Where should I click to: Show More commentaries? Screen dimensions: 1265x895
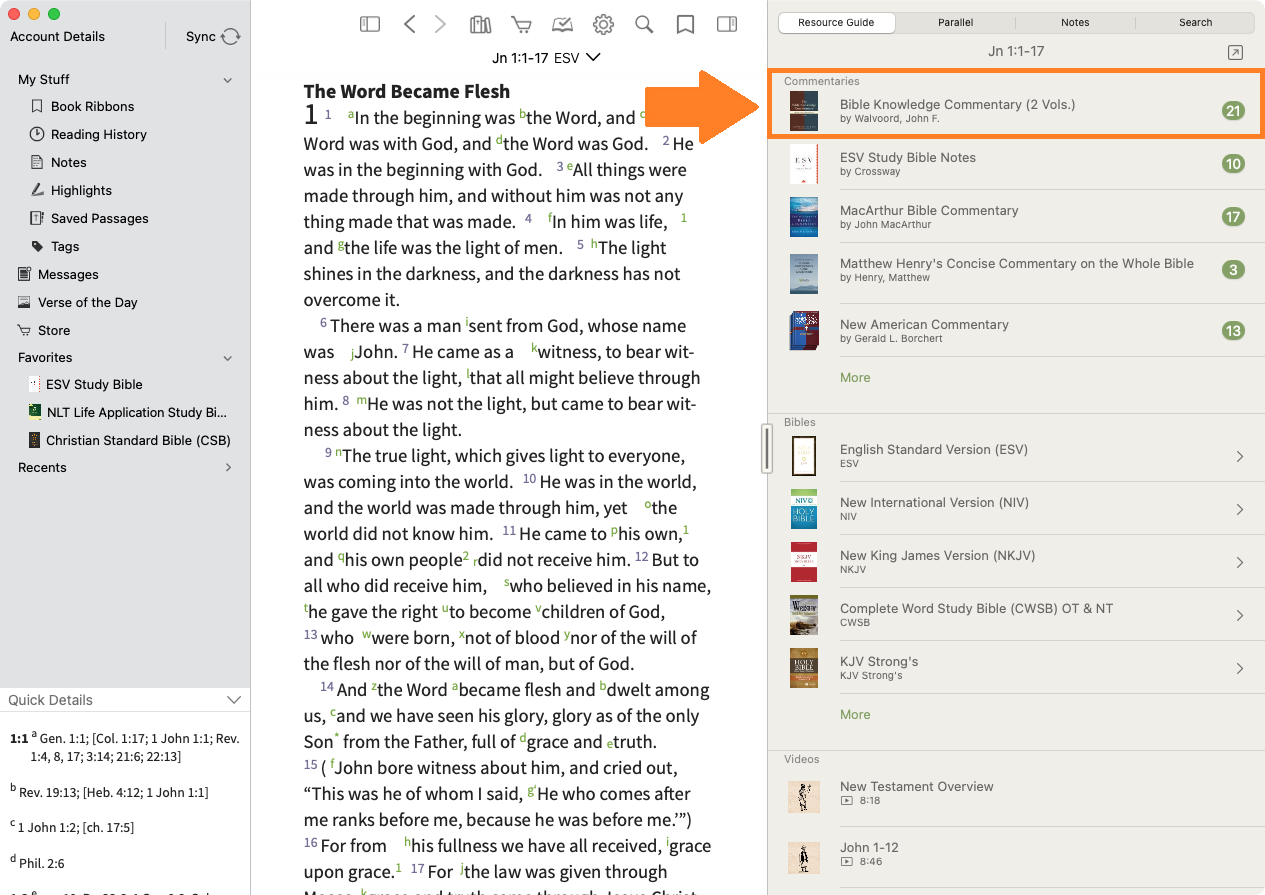[x=855, y=377]
